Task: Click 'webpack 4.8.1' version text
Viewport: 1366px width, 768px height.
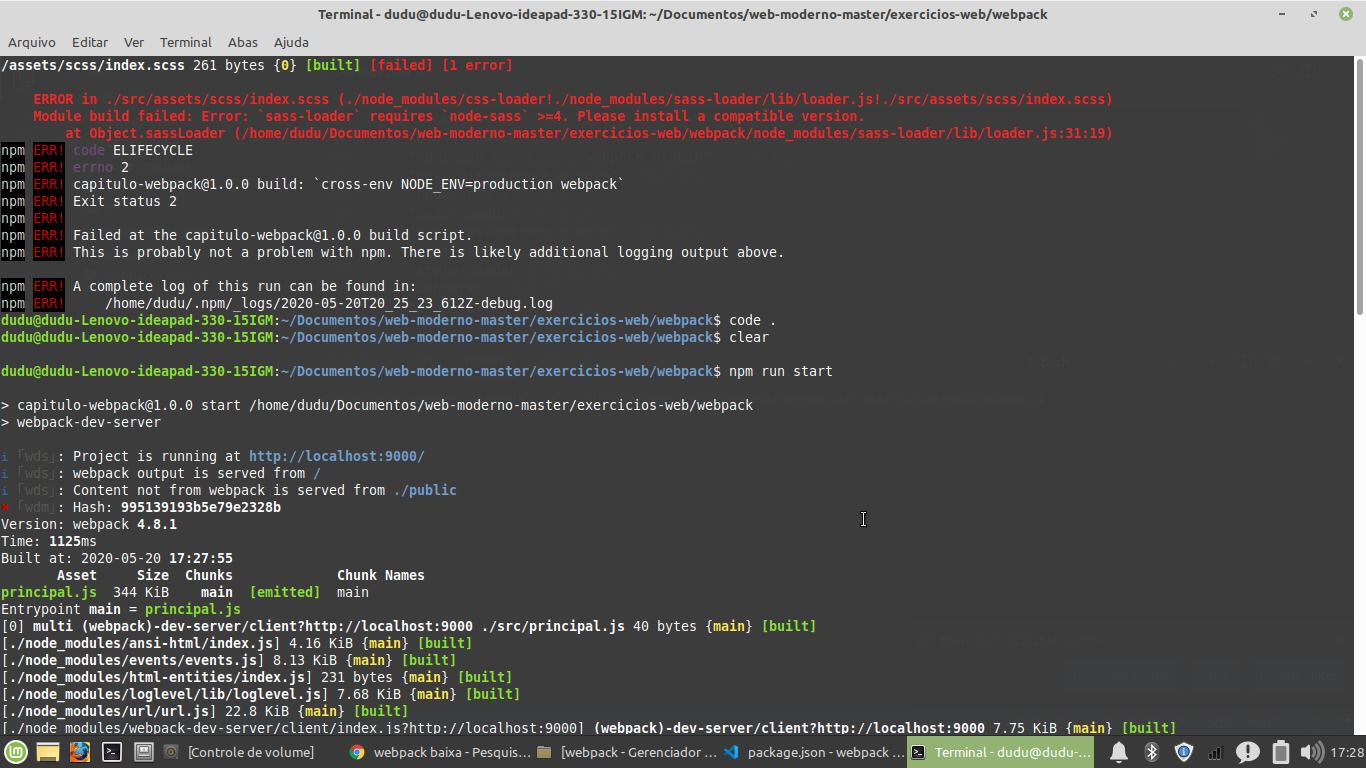Action: [x=125, y=524]
